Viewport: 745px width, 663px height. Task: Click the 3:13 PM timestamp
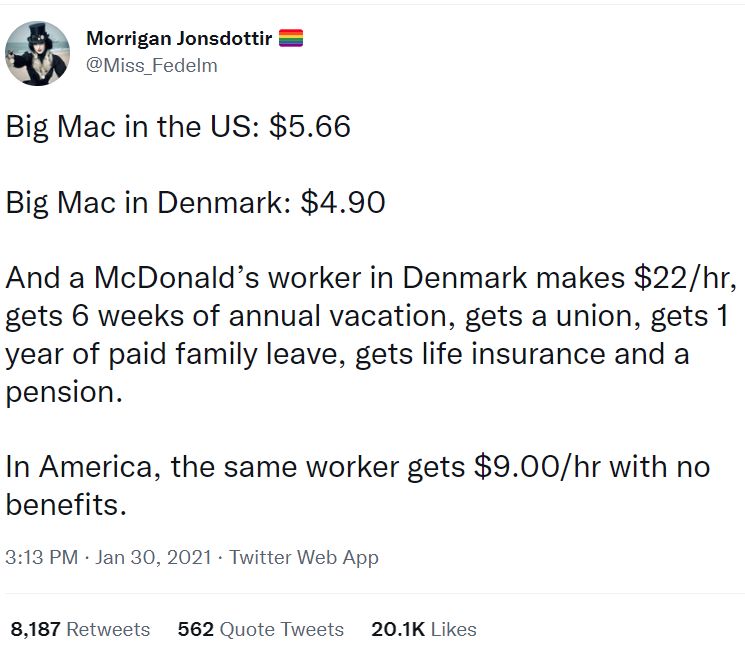41,557
